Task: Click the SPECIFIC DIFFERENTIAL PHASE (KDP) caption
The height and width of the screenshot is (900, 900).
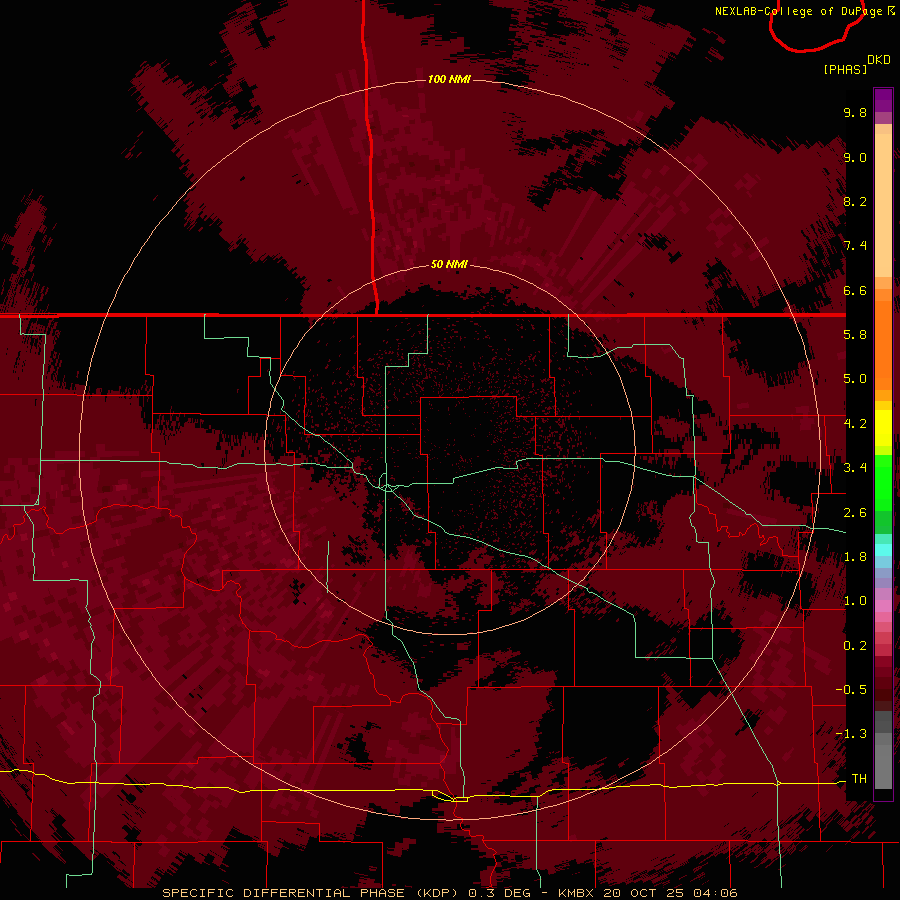Action: [x=312, y=893]
